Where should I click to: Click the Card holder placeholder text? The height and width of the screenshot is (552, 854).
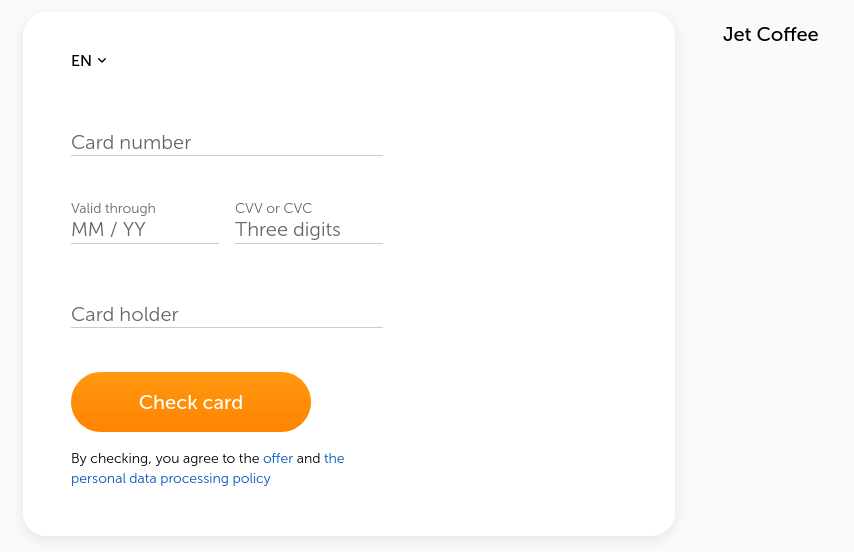[x=125, y=315]
